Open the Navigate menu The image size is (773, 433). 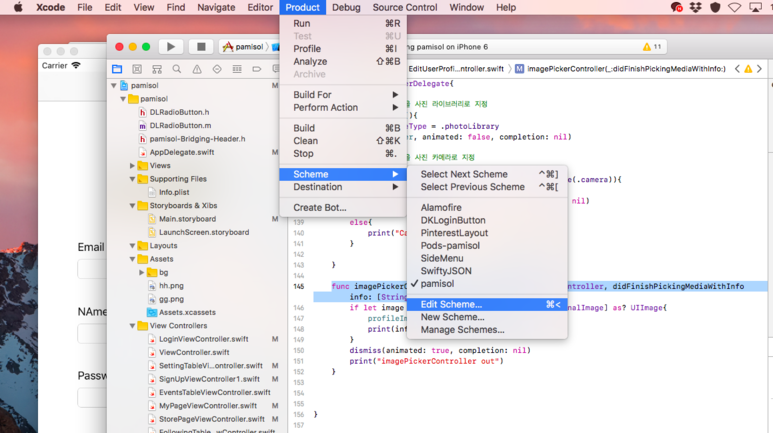[x=216, y=7]
